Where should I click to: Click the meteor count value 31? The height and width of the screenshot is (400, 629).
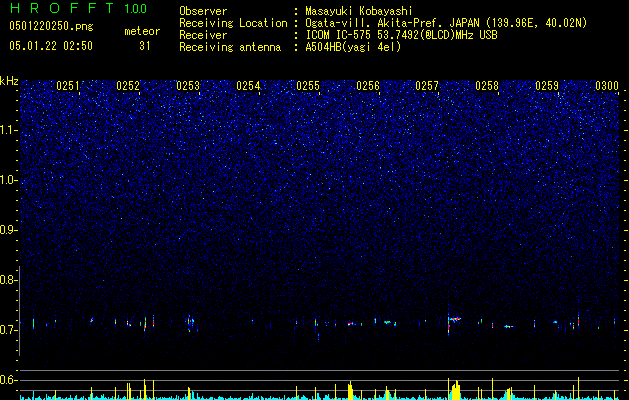point(145,46)
